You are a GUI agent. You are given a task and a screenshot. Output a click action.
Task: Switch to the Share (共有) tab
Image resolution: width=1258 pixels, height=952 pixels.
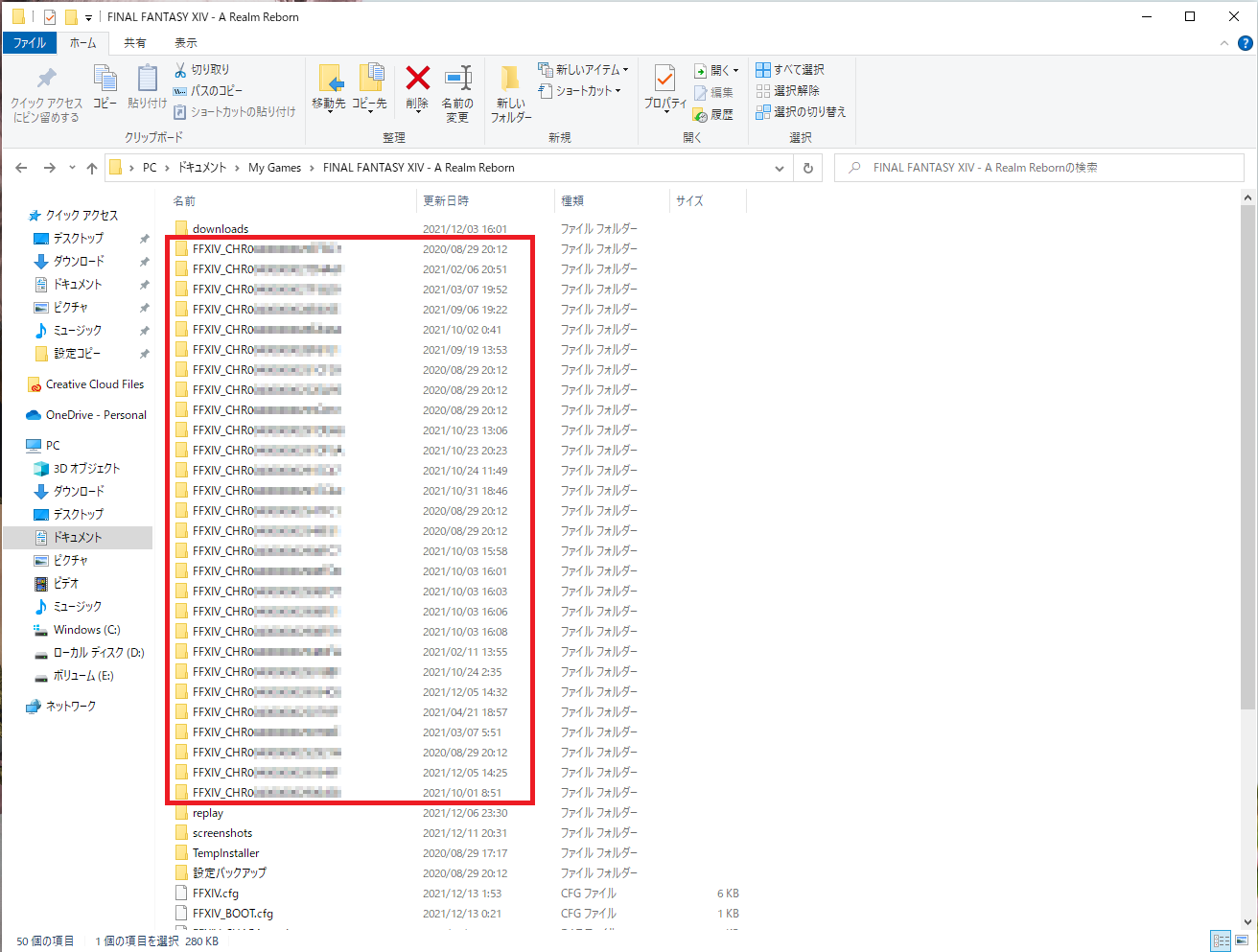click(x=135, y=43)
